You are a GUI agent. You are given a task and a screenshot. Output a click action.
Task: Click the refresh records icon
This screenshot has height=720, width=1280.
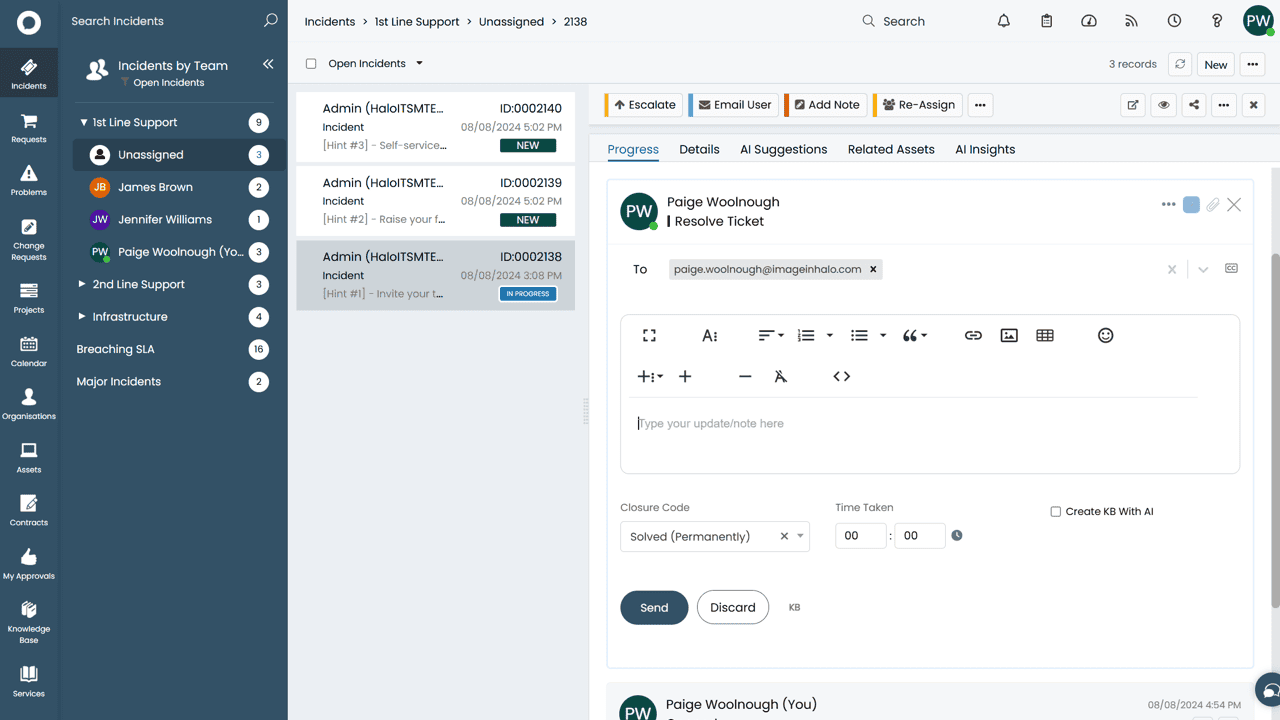[1180, 64]
